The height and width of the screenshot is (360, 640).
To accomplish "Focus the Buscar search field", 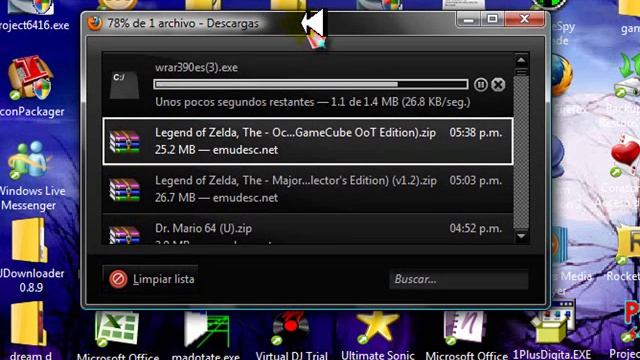I will (x=458, y=279).
